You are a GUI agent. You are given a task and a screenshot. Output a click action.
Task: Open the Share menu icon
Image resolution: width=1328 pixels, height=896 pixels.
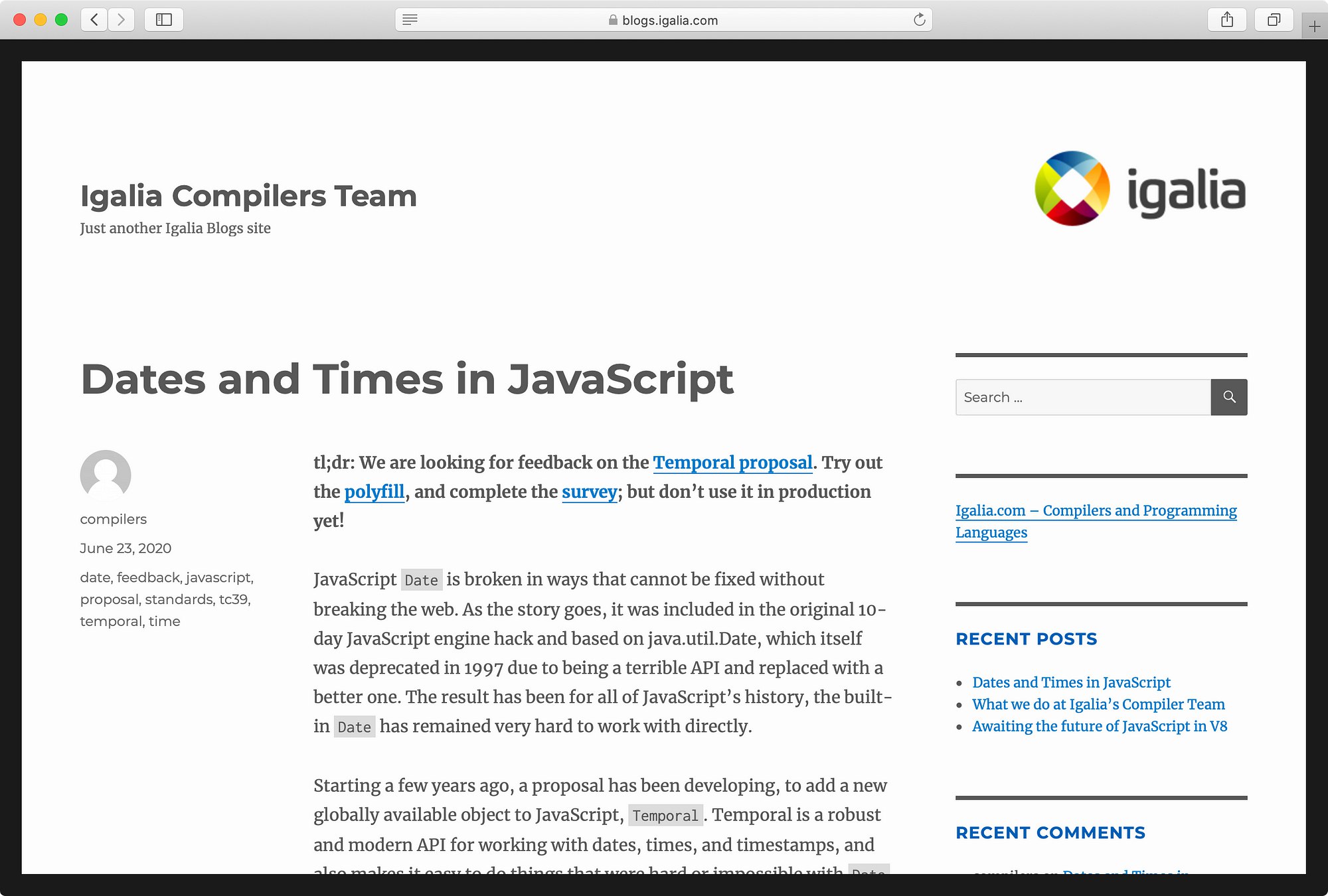pos(1227,20)
